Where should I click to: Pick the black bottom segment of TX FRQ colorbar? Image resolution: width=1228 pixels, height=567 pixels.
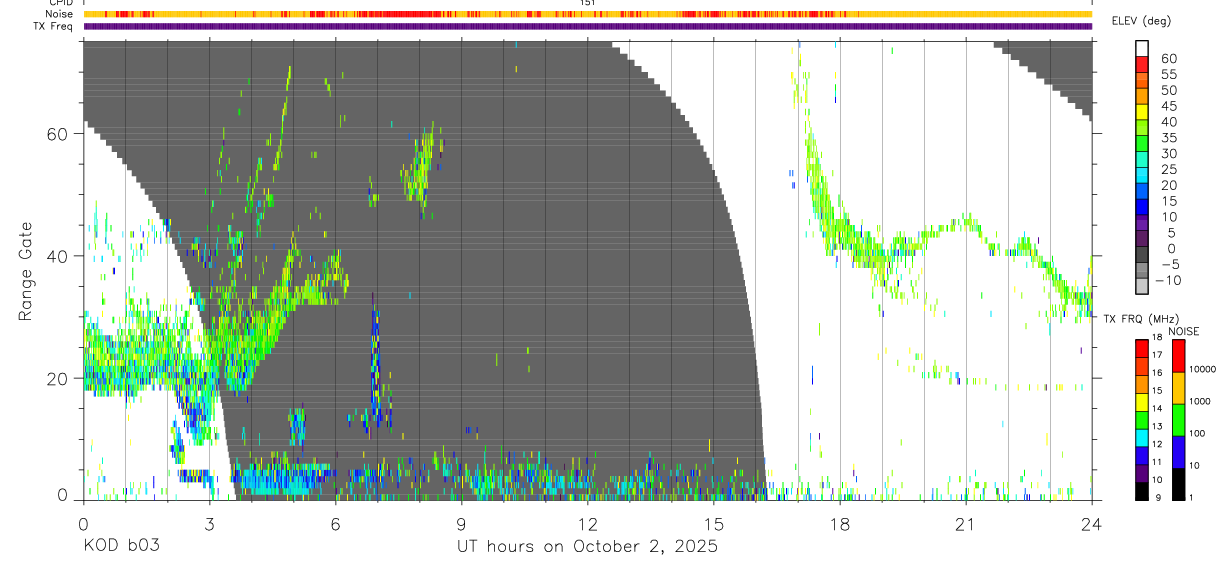click(1142, 491)
